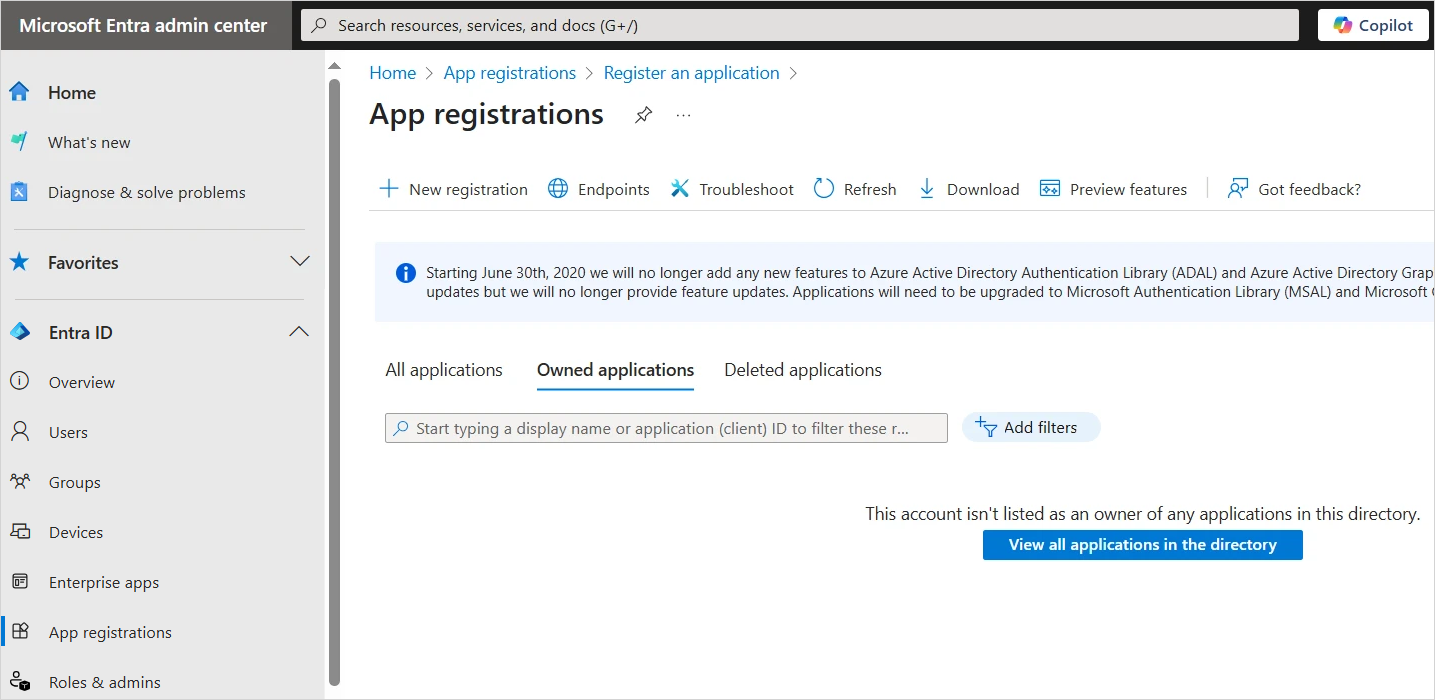Click View all applications in the directory
The image size is (1435, 700).
tap(1142, 545)
